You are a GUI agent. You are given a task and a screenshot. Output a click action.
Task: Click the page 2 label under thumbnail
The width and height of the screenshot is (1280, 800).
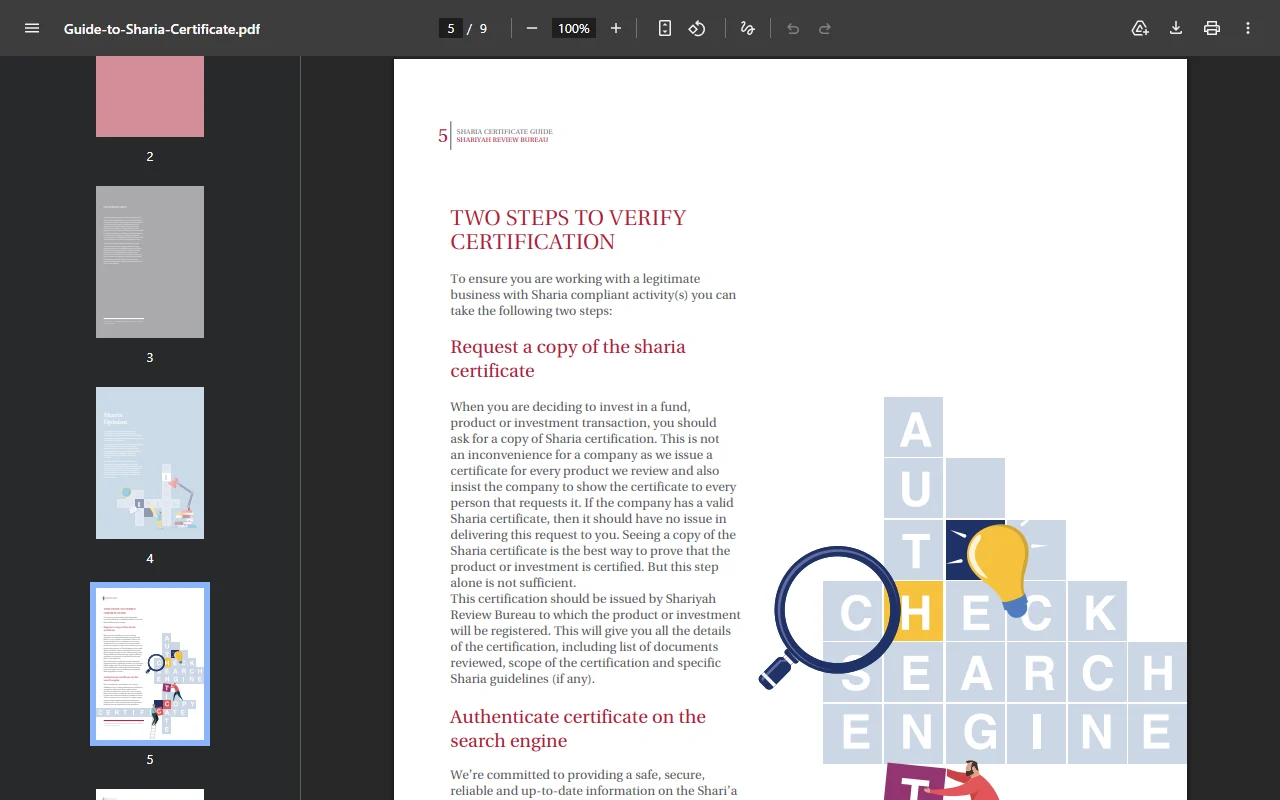150,156
